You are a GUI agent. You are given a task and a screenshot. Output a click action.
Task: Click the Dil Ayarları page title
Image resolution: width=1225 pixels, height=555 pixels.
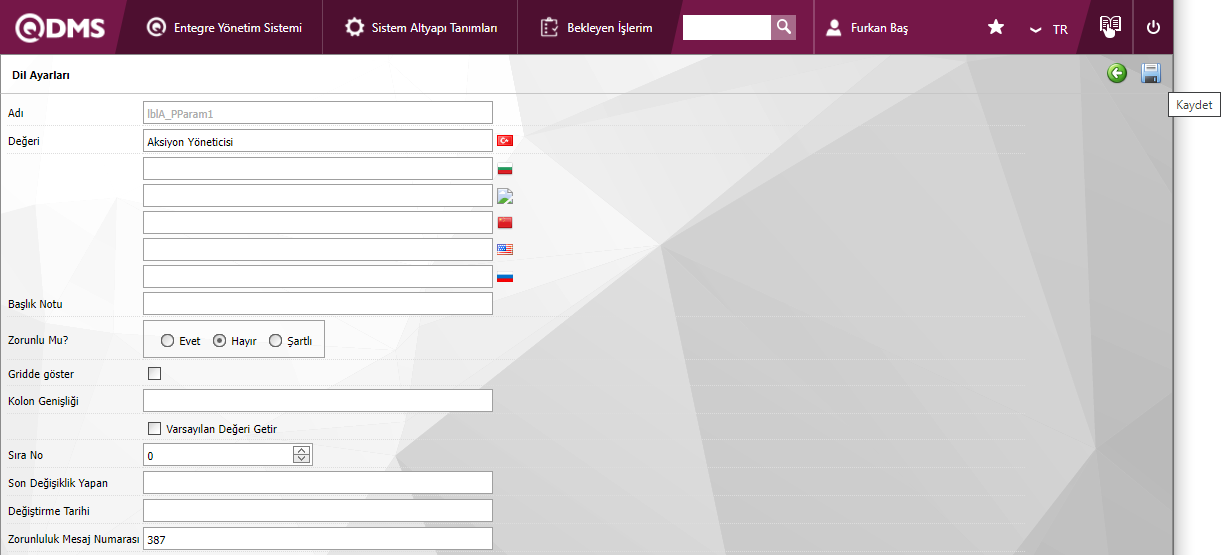point(41,75)
